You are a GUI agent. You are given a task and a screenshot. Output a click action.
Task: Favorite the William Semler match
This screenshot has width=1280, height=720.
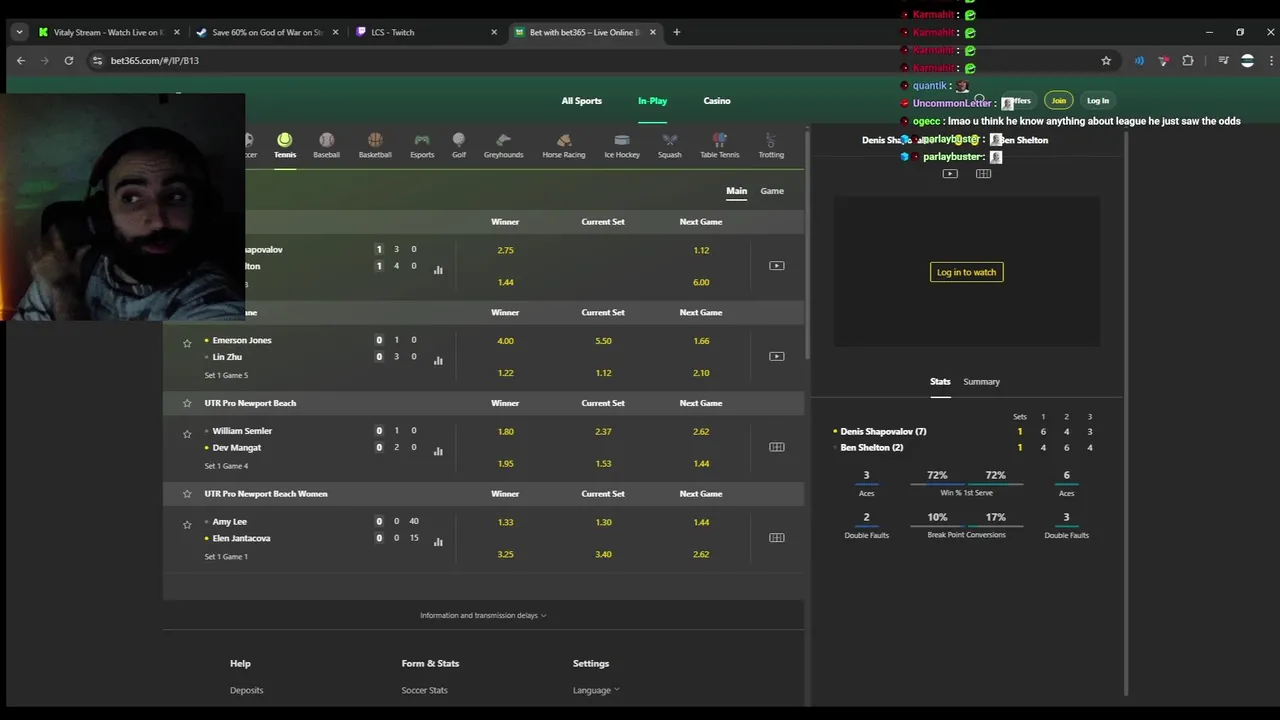[187, 434]
